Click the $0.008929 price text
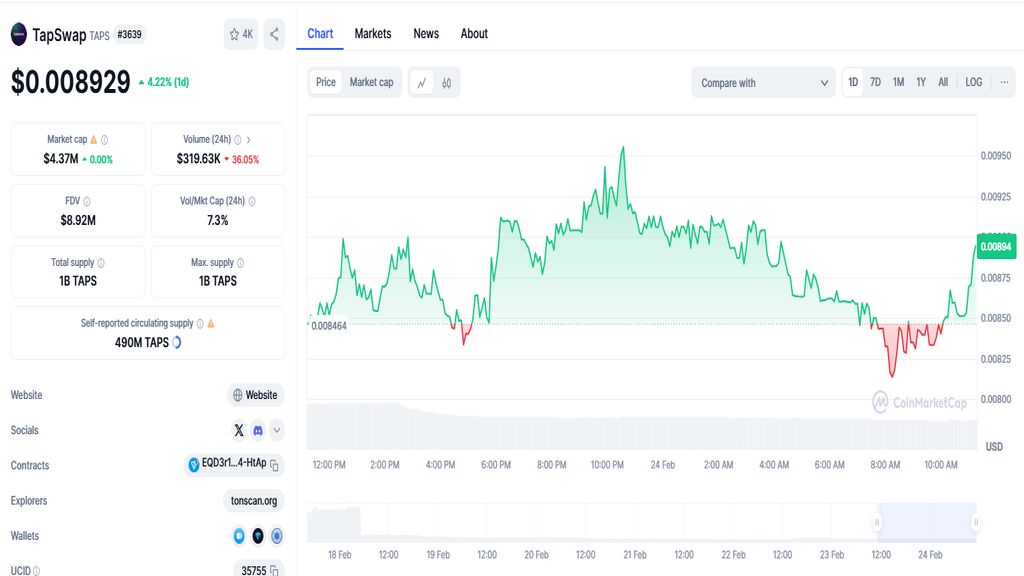Viewport: 1024px width, 576px height. [71, 82]
